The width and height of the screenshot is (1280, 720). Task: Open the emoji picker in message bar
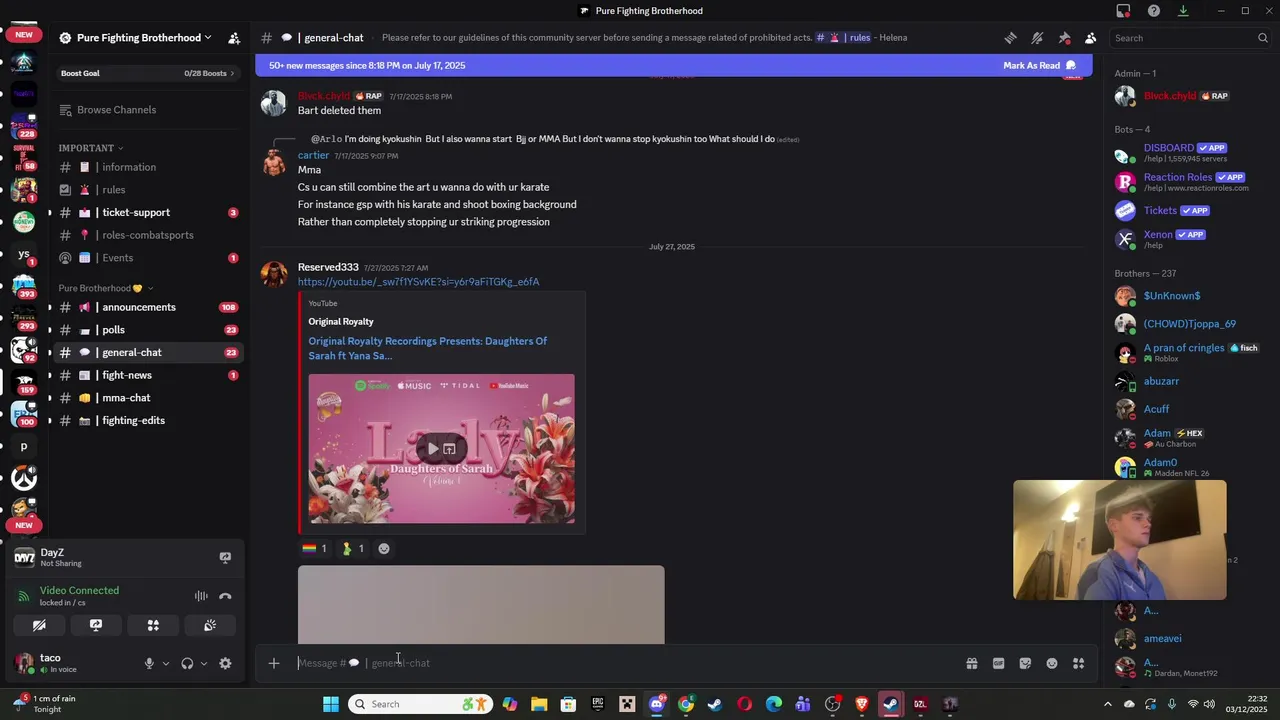[x=1052, y=663]
